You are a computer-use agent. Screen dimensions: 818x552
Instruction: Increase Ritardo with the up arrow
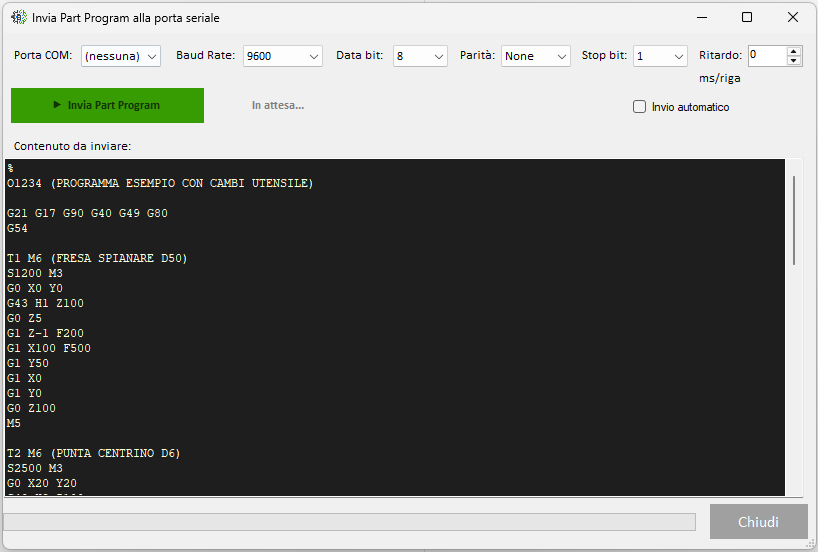793,51
